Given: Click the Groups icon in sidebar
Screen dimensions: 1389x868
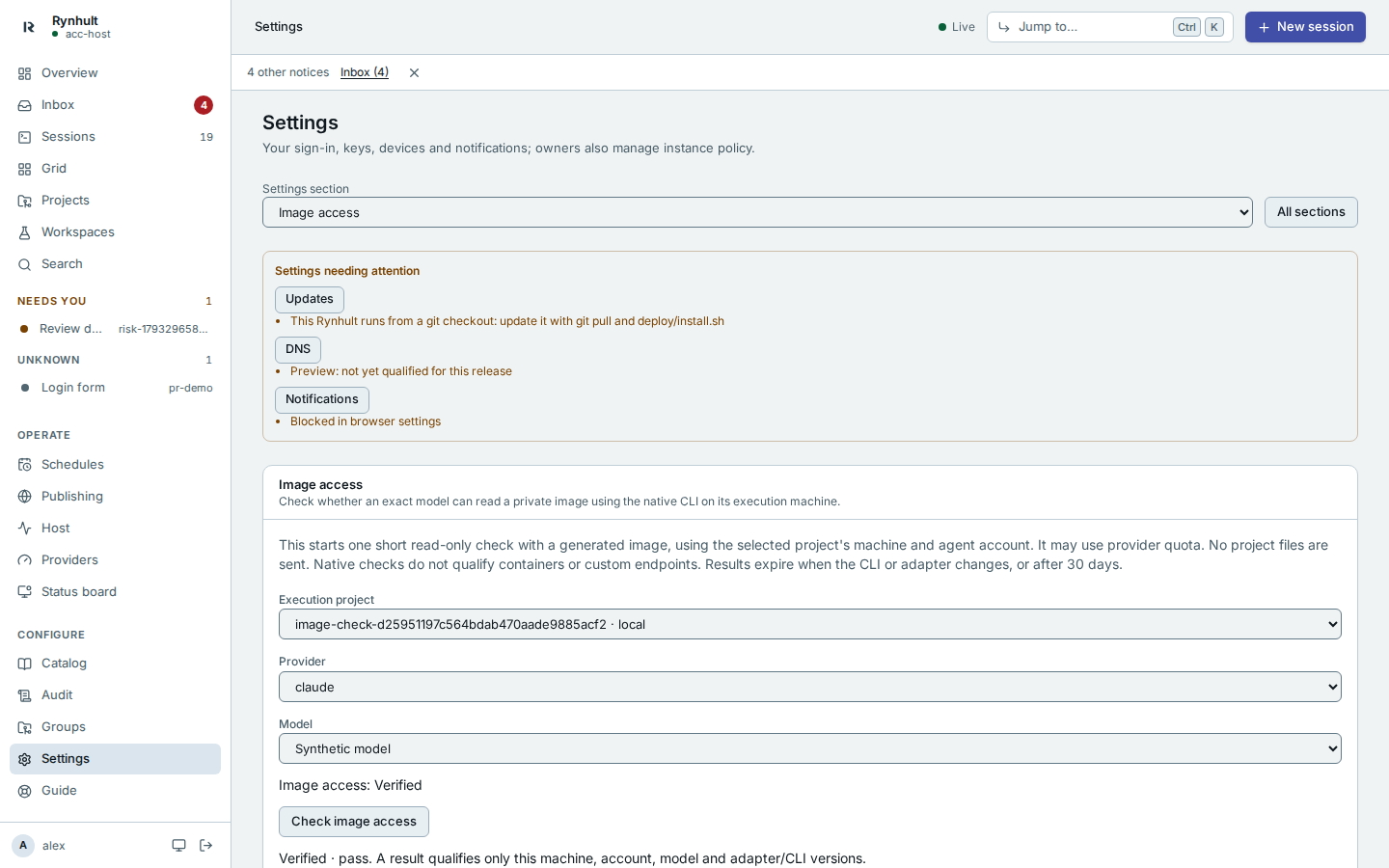Looking at the screenshot, I should point(25,727).
